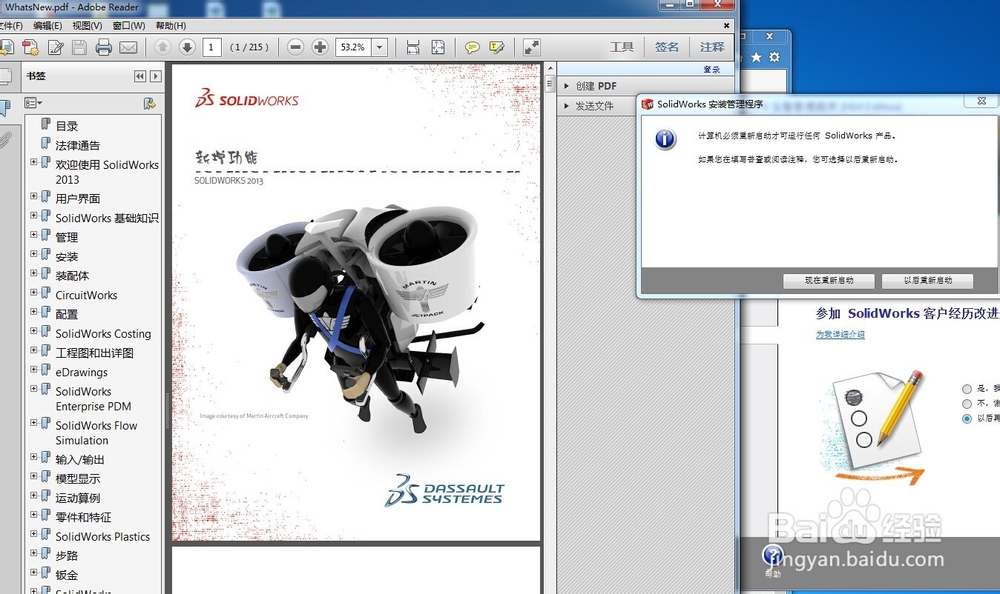Click the 登录 link in tools pane
Image resolution: width=1000 pixels, height=594 pixels.
pyautogui.click(x=712, y=70)
